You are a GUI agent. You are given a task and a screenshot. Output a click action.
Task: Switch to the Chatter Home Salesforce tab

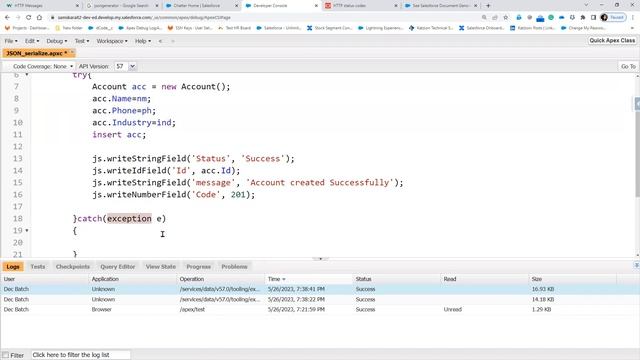197,6
